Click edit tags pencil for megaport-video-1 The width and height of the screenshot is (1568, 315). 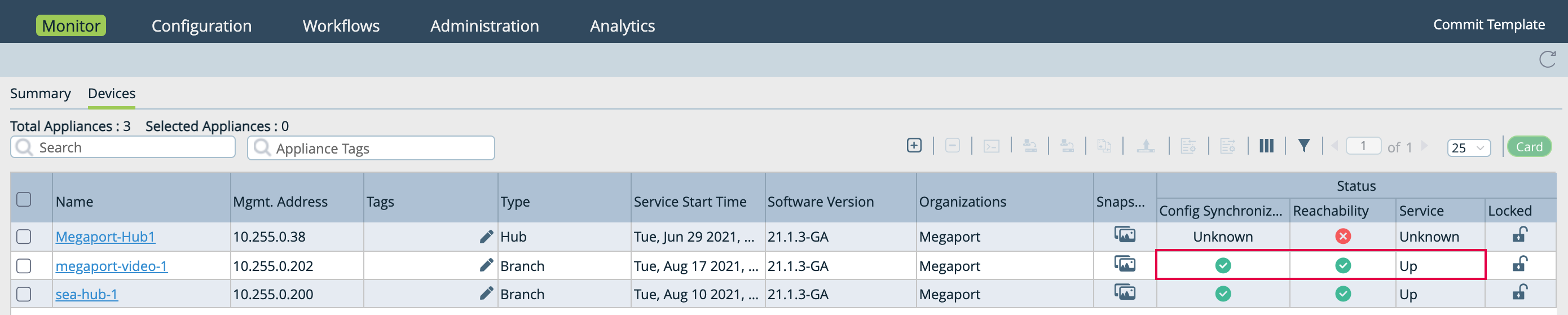(x=486, y=266)
